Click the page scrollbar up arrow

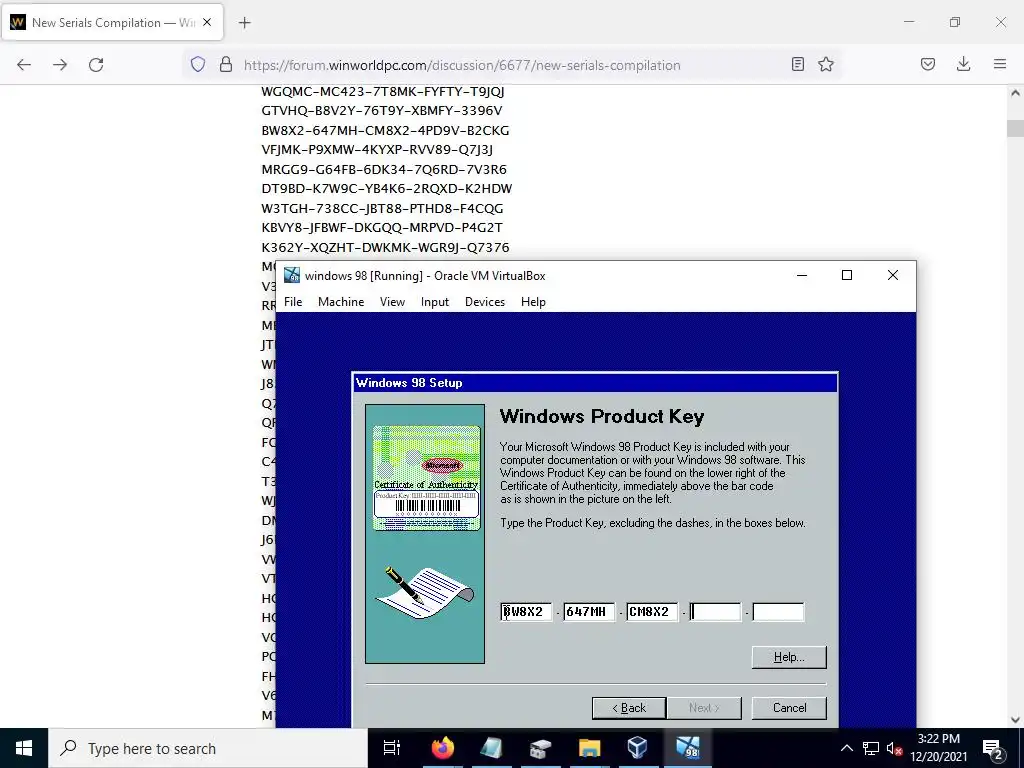click(1015, 93)
